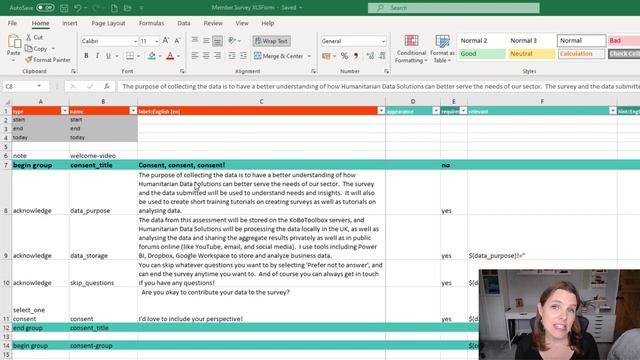640x360 pixels.
Task: Click the formula bar text
Action: (380, 86)
